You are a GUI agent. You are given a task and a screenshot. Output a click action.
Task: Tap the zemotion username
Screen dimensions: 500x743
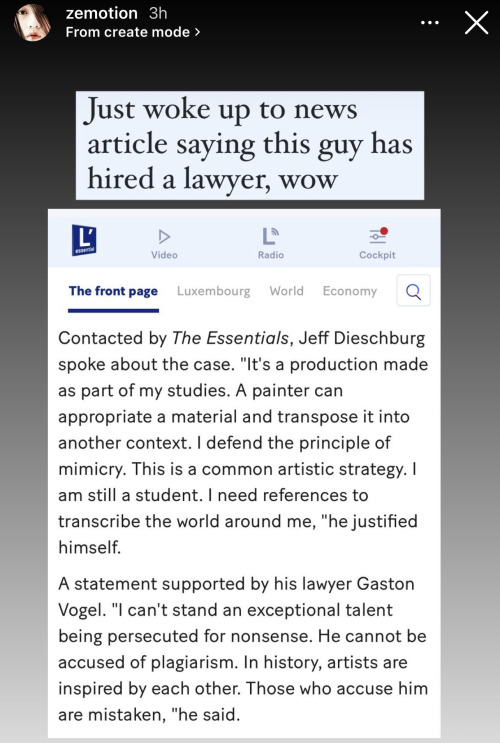[x=101, y=13]
